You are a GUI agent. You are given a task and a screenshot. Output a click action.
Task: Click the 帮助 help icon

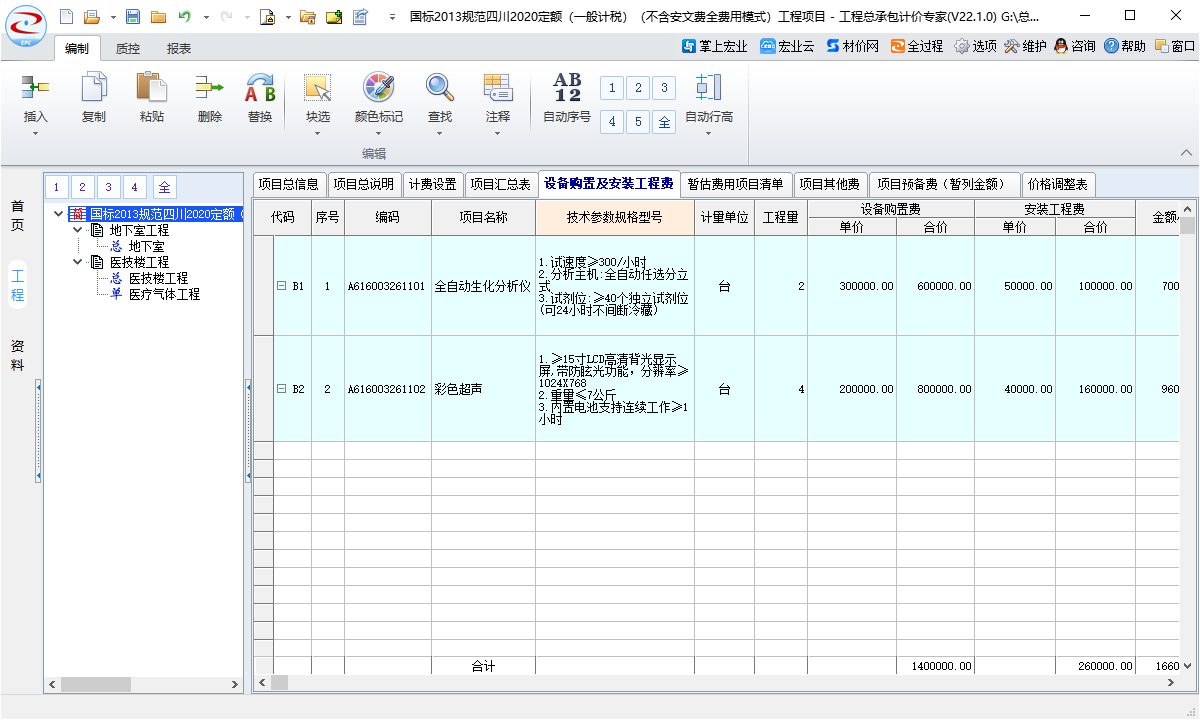click(1125, 46)
